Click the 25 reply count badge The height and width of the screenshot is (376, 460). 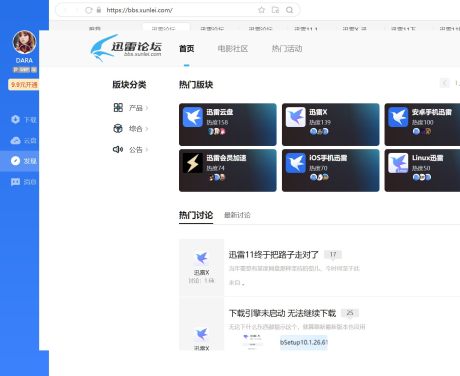coord(350,313)
